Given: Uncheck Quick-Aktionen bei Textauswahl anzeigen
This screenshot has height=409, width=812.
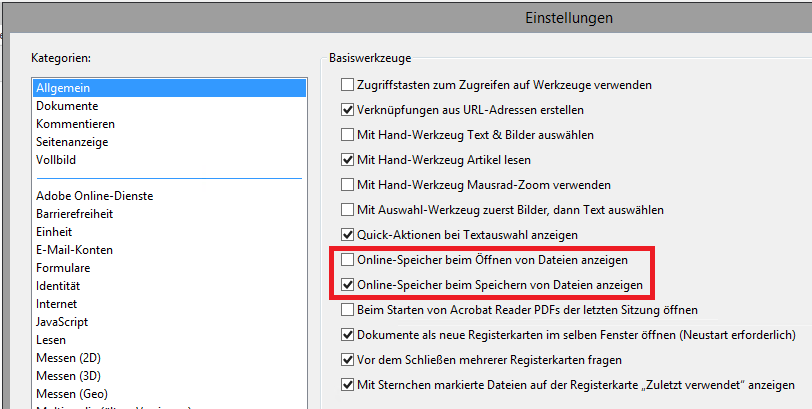Looking at the screenshot, I should click(x=348, y=235).
